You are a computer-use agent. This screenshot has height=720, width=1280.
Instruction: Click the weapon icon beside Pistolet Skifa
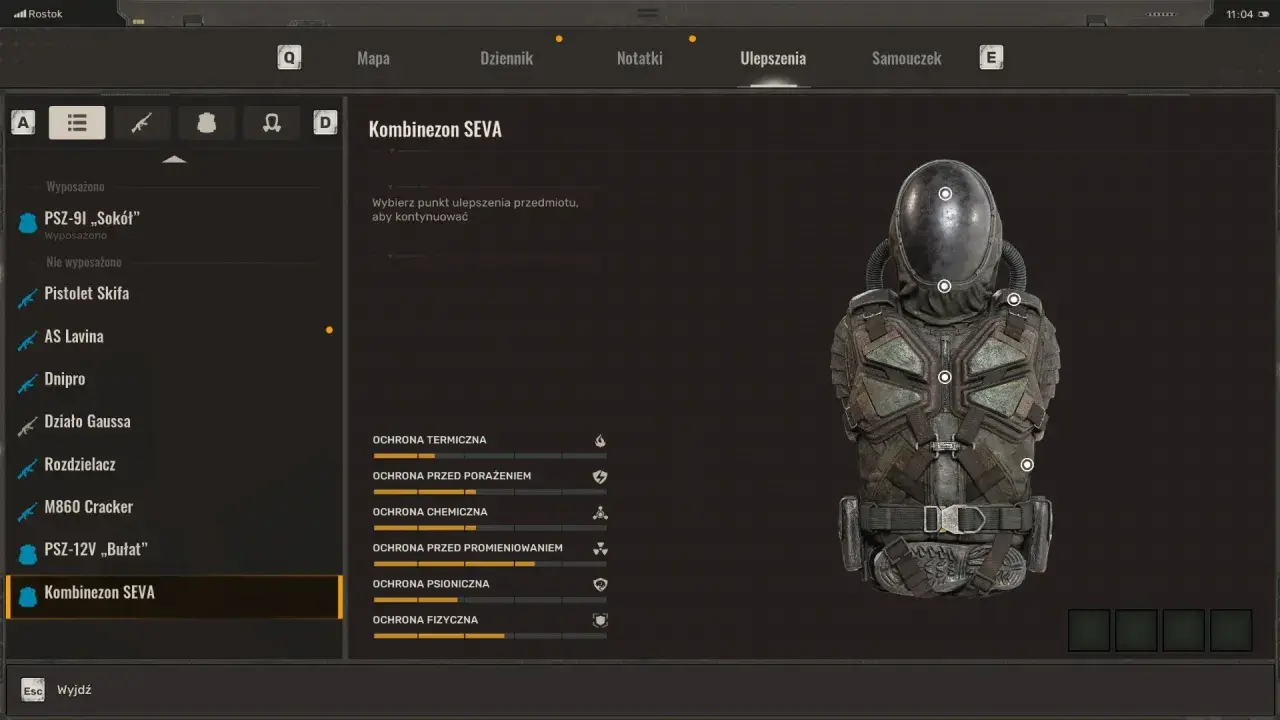[x=28, y=298]
